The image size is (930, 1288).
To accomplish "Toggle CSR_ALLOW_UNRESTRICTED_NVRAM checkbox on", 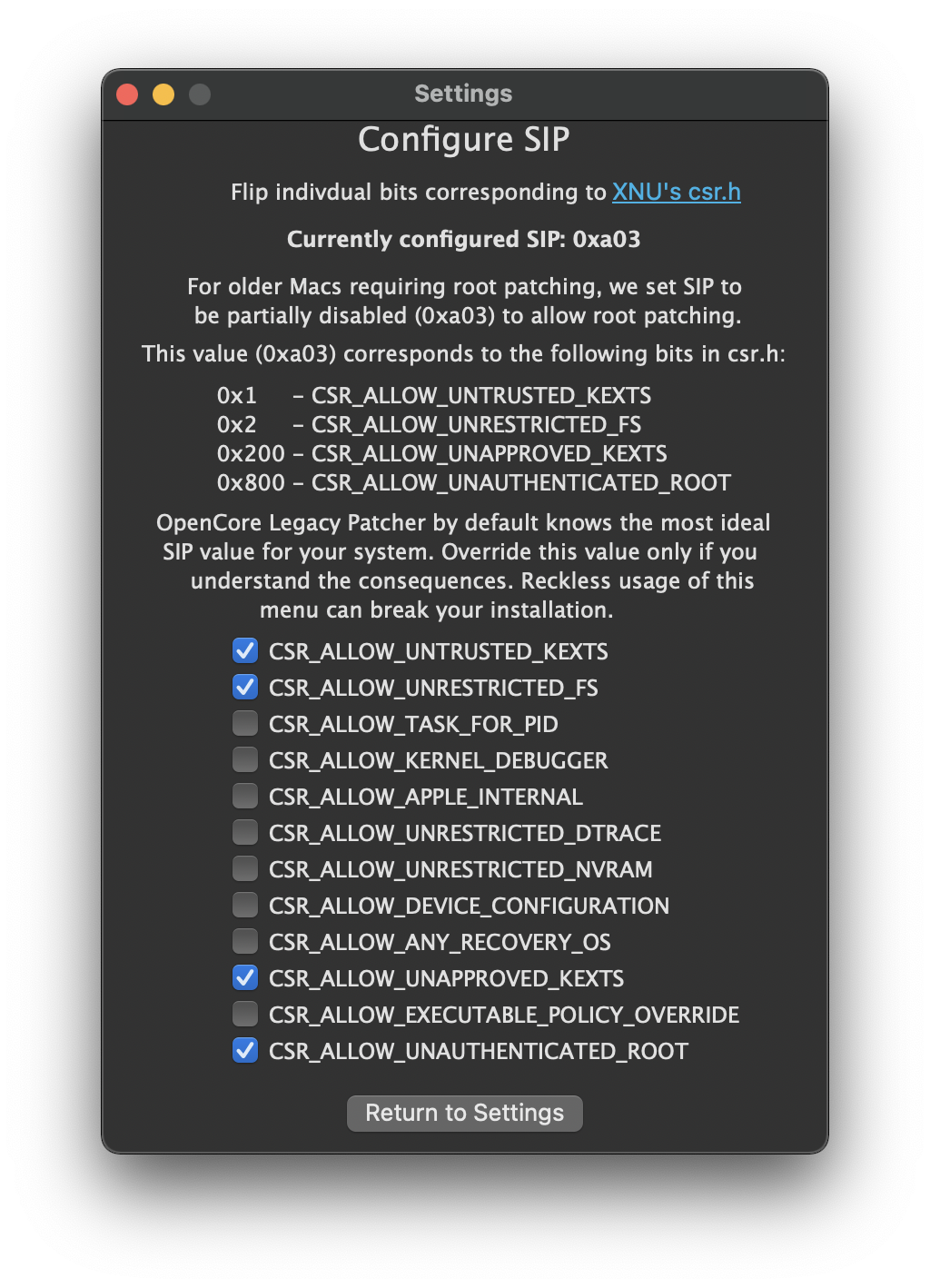I will 245,869.
